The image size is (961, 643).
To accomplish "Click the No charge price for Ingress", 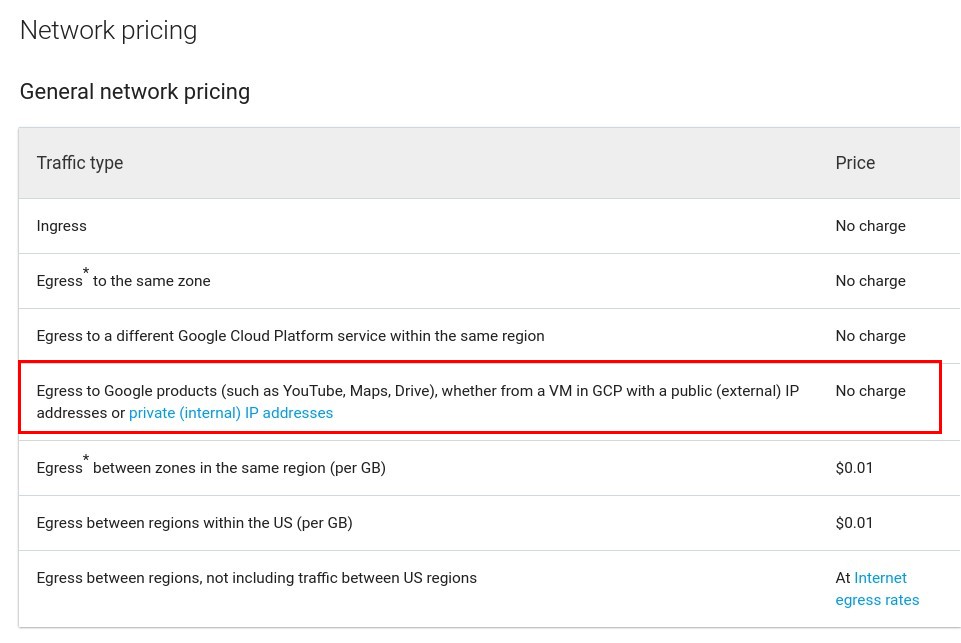I will click(870, 226).
